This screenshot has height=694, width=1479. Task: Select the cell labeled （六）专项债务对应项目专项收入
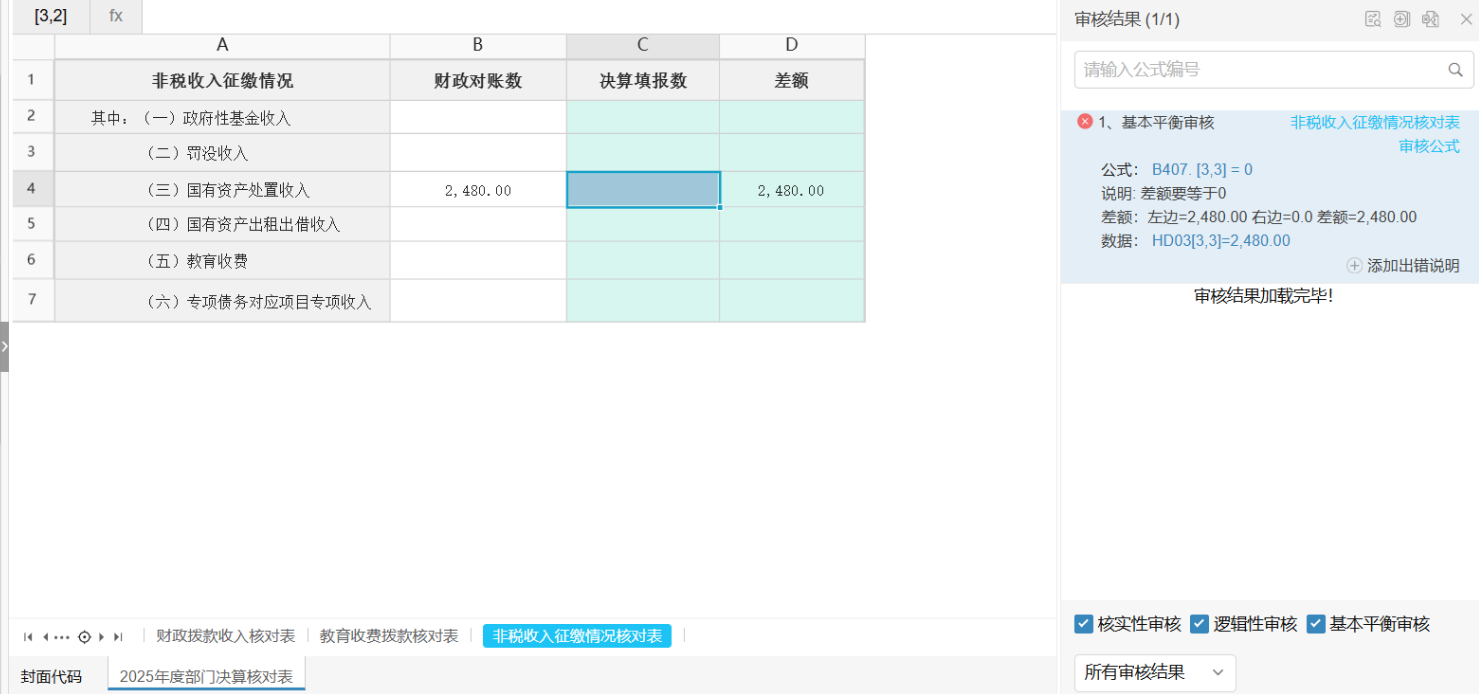pos(222,301)
